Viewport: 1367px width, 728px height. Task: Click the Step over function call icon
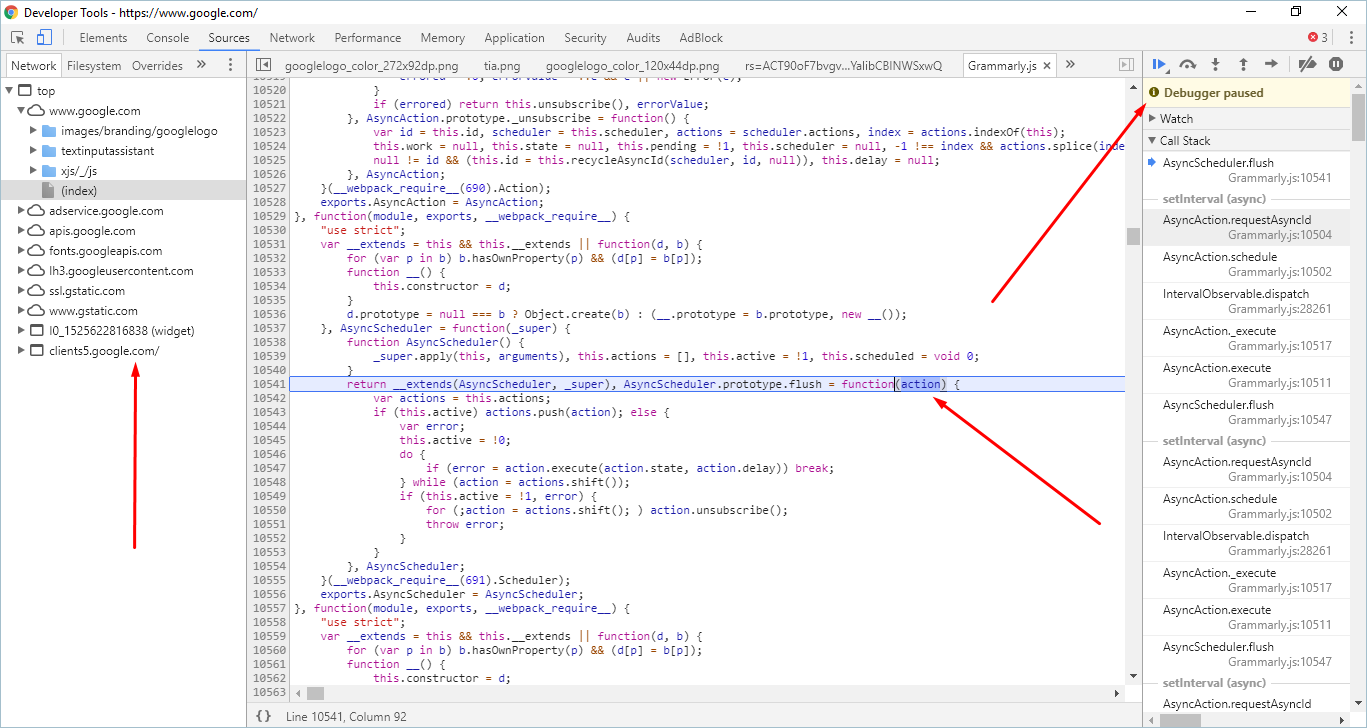pos(1188,65)
